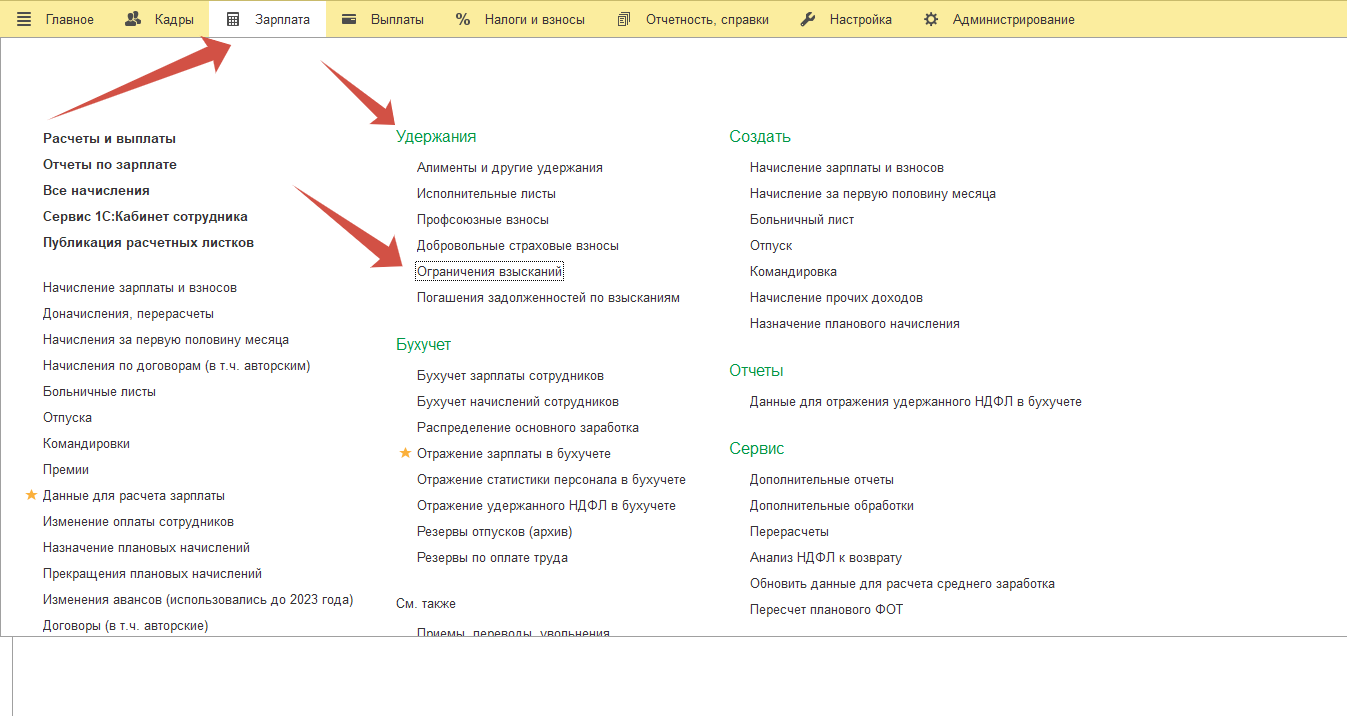Click the percent icon for Налоги и взносы
Screen dimensions: 1347x716
463,19
